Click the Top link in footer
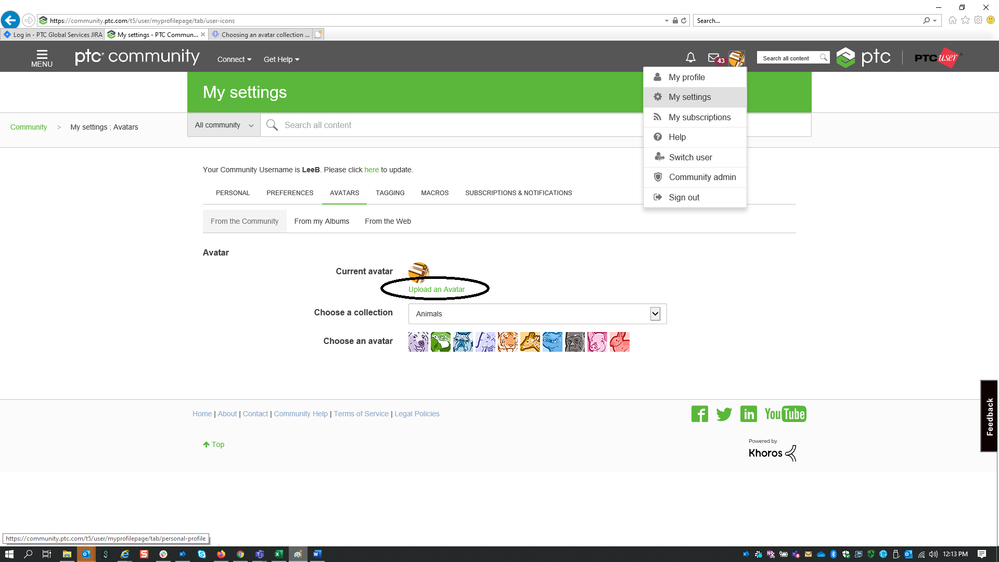The width and height of the screenshot is (999, 562). coord(213,445)
